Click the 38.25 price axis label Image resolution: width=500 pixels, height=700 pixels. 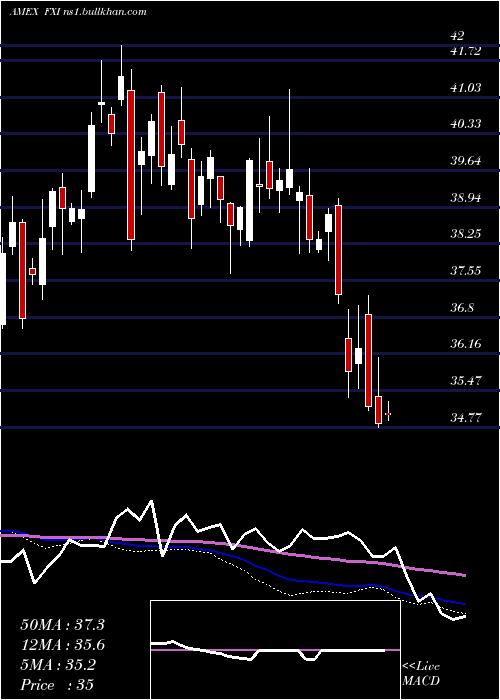coord(466,234)
